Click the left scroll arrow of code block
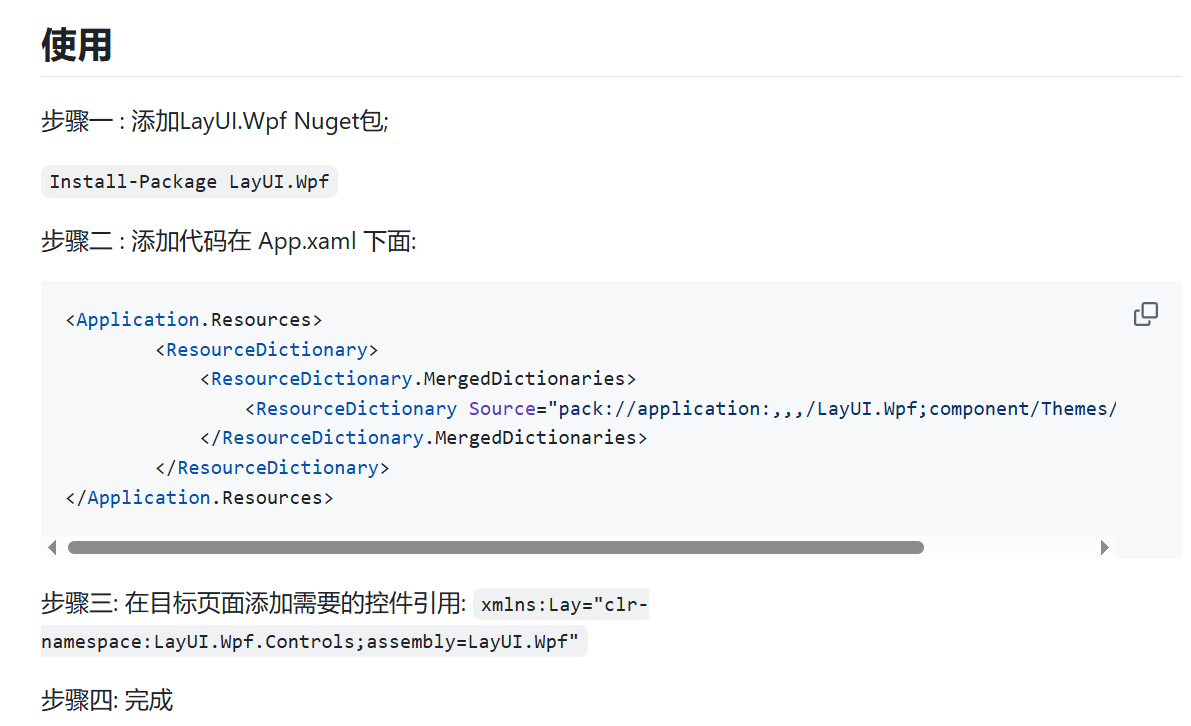The width and height of the screenshot is (1191, 726). [53, 547]
